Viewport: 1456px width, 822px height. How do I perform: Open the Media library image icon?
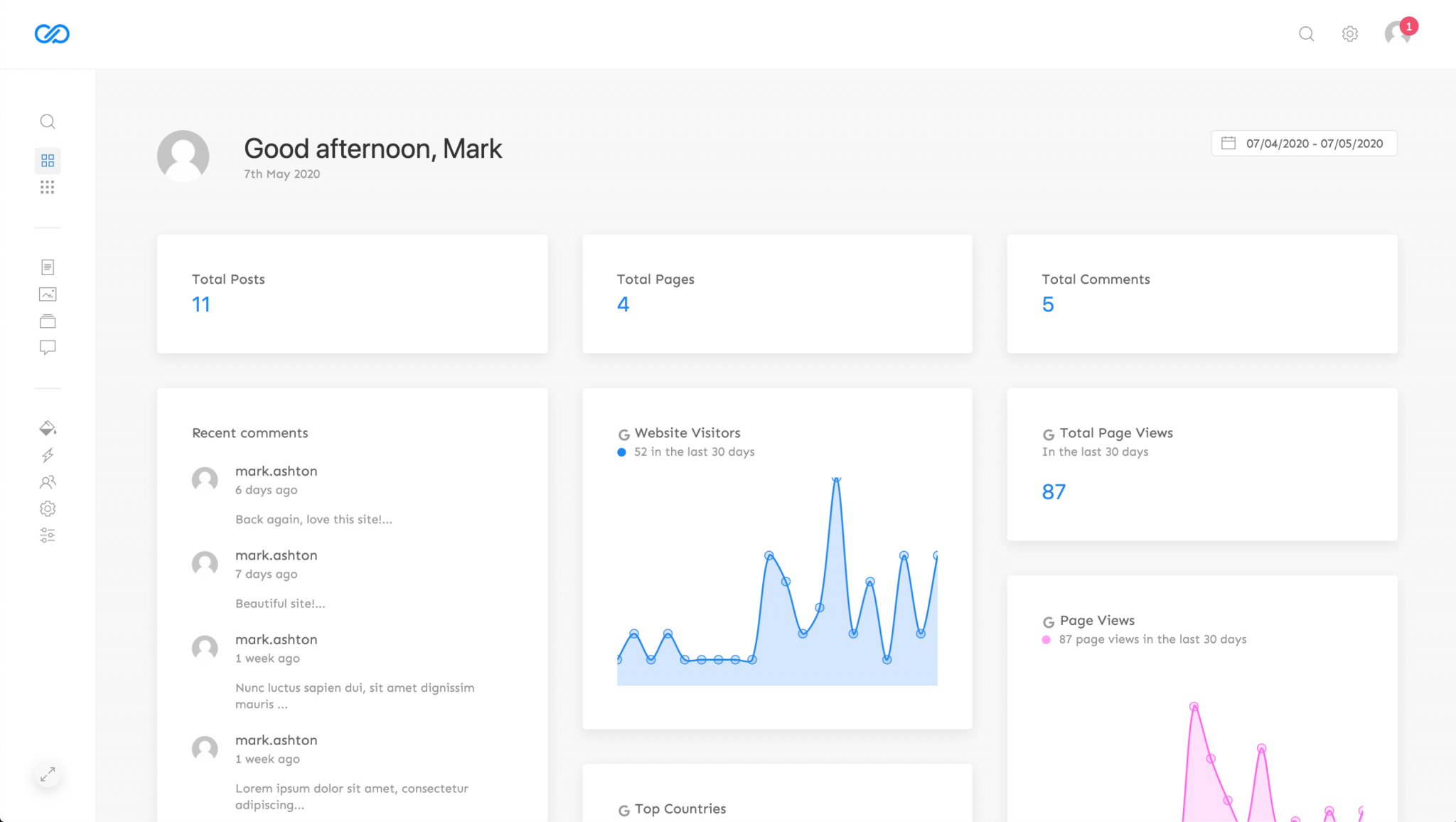coord(48,294)
